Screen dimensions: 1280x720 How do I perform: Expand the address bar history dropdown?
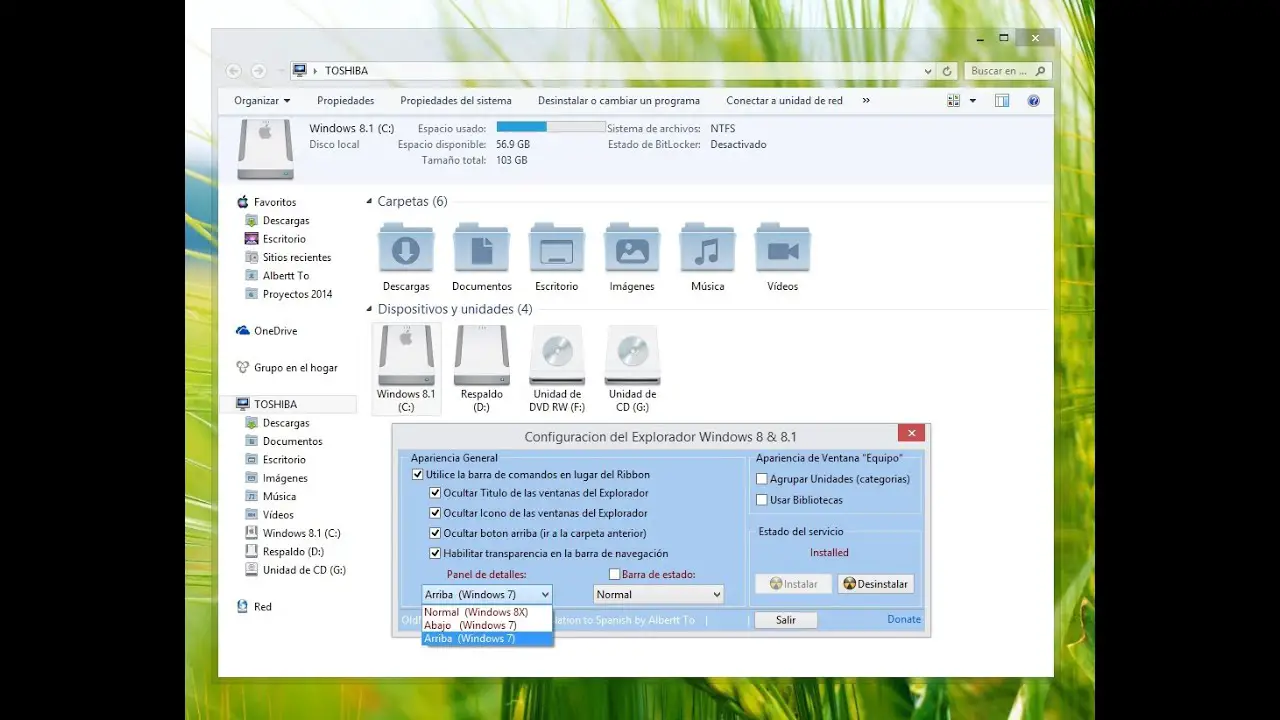[928, 71]
